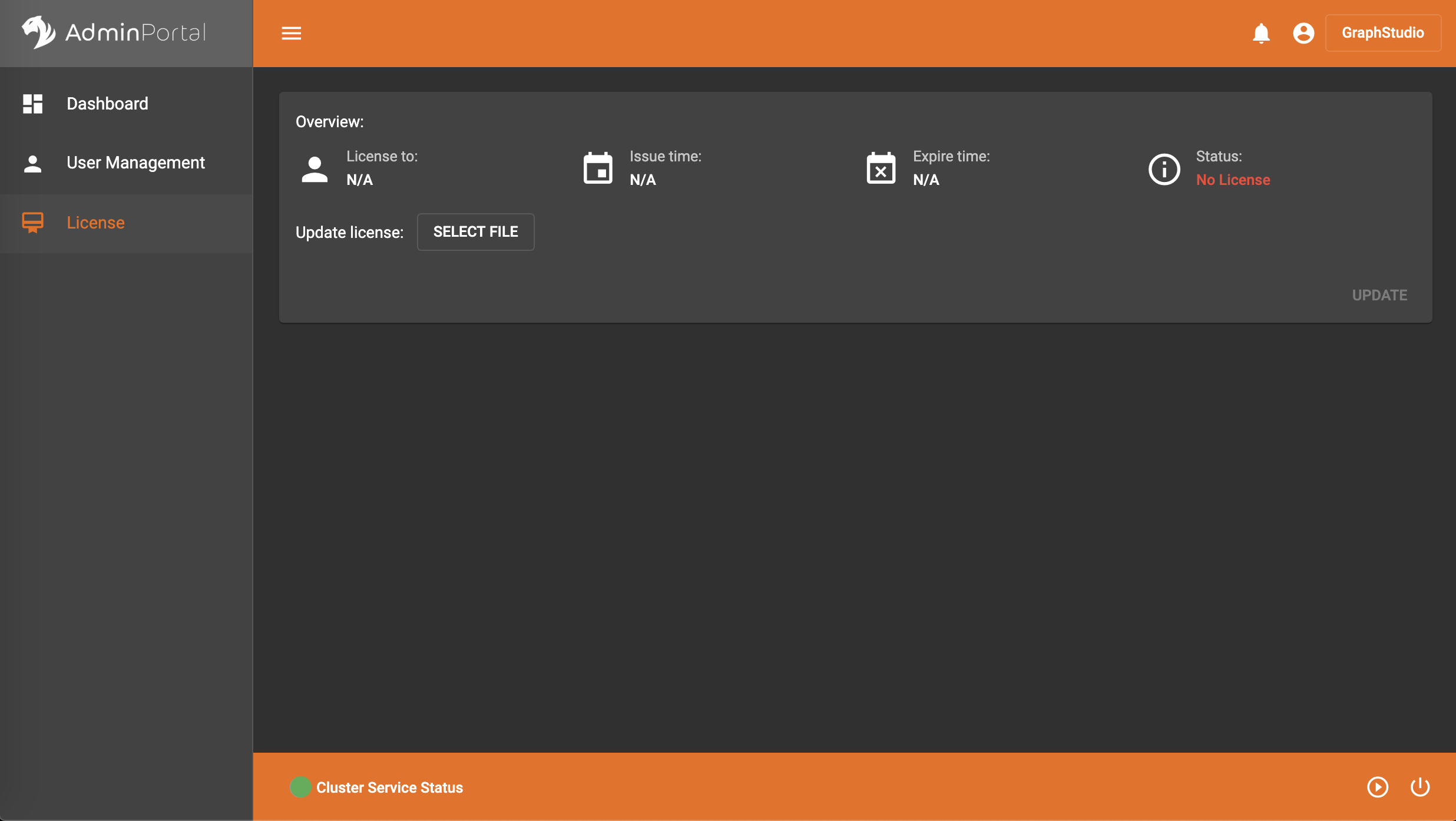Viewport: 1456px width, 821px height.
Task: Open the notifications bell
Action: (1261, 33)
